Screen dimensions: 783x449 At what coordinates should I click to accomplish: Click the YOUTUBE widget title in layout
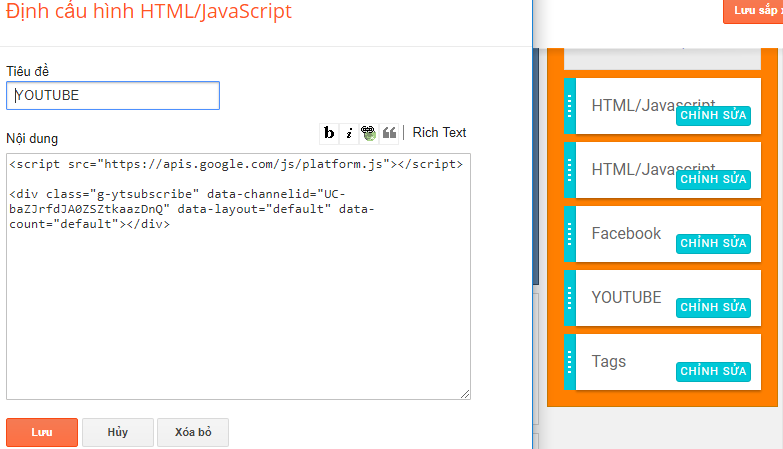(626, 297)
